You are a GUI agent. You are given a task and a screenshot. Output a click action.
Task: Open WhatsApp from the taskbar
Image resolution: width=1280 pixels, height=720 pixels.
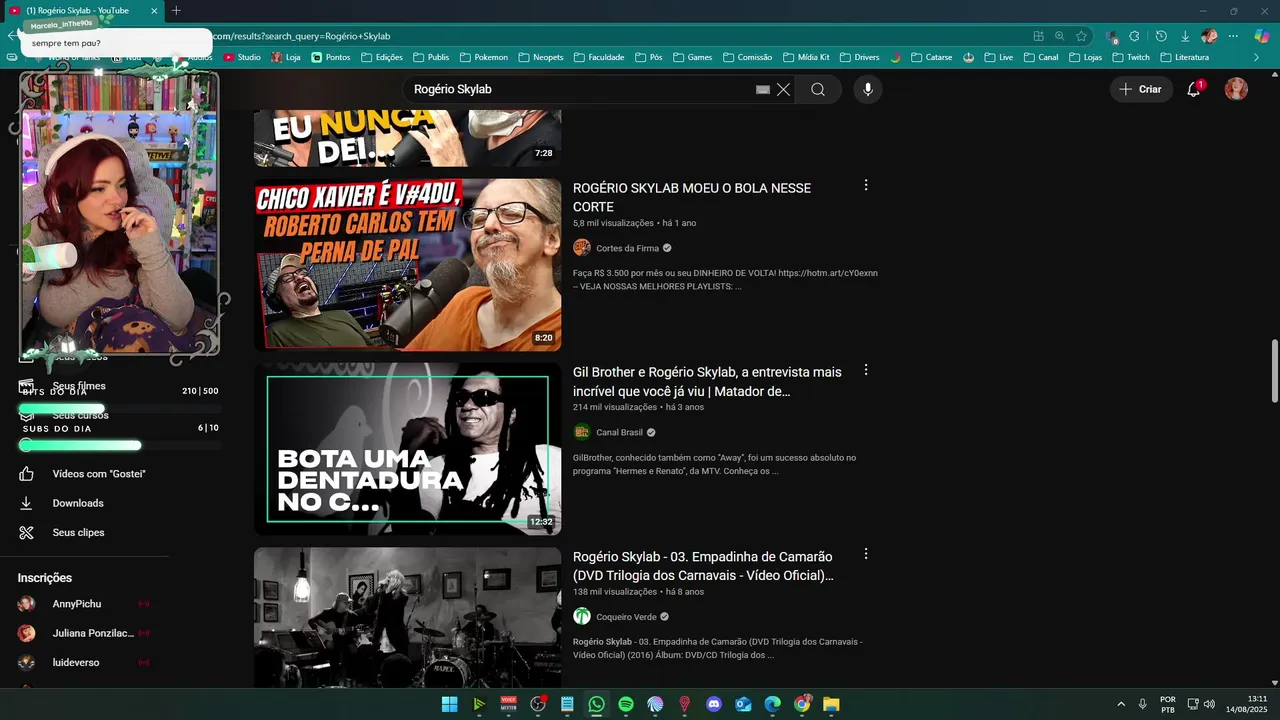(596, 704)
